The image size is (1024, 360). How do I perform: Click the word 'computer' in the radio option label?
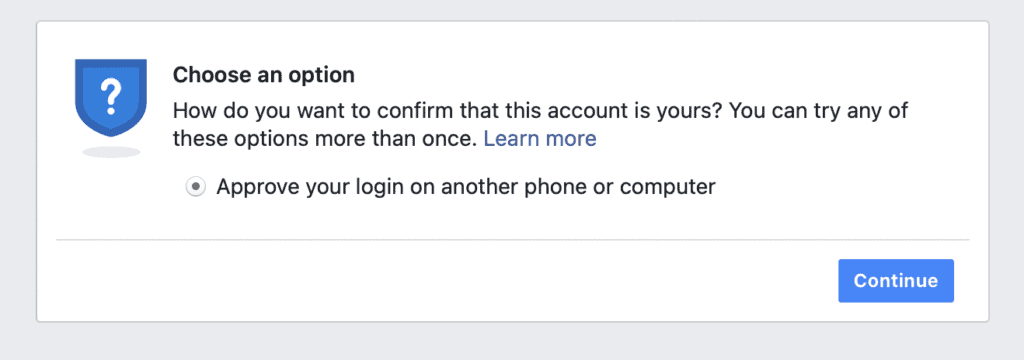pos(668,188)
